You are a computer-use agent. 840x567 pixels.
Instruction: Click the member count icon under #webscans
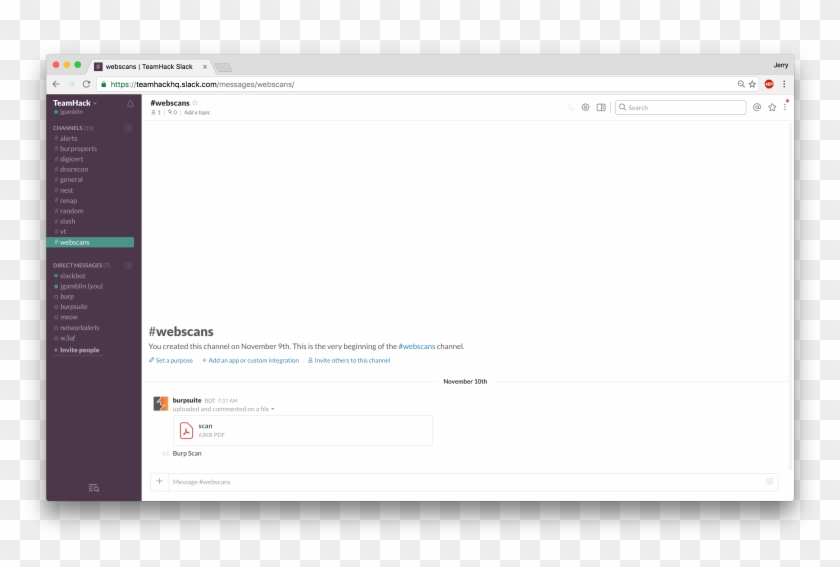(156, 113)
